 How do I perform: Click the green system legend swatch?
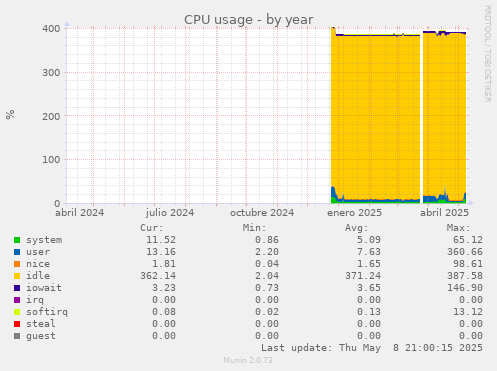point(17,240)
